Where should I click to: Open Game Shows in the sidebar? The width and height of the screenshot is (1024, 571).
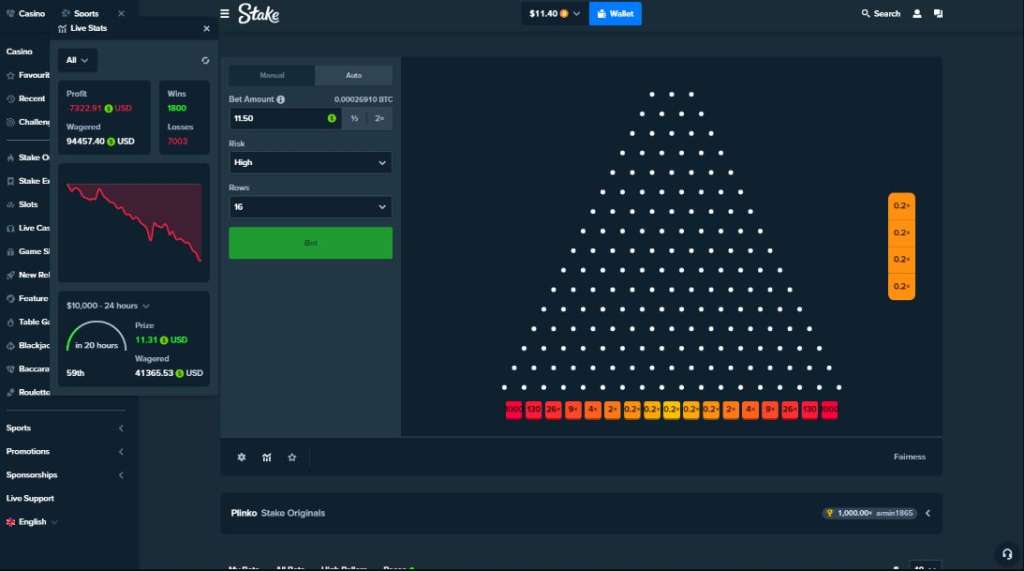[x=27, y=252]
